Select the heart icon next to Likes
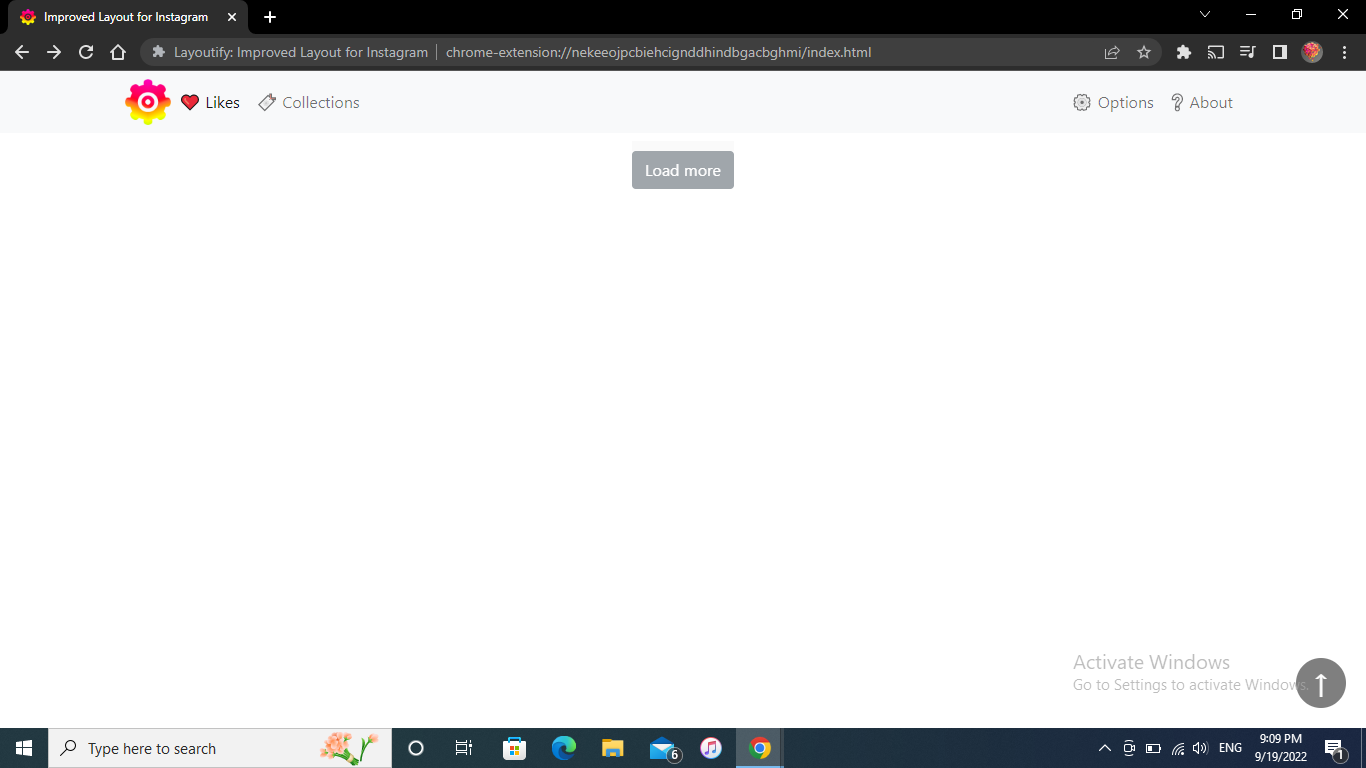Screen dimensions: 1366x768 pyautogui.click(x=189, y=101)
